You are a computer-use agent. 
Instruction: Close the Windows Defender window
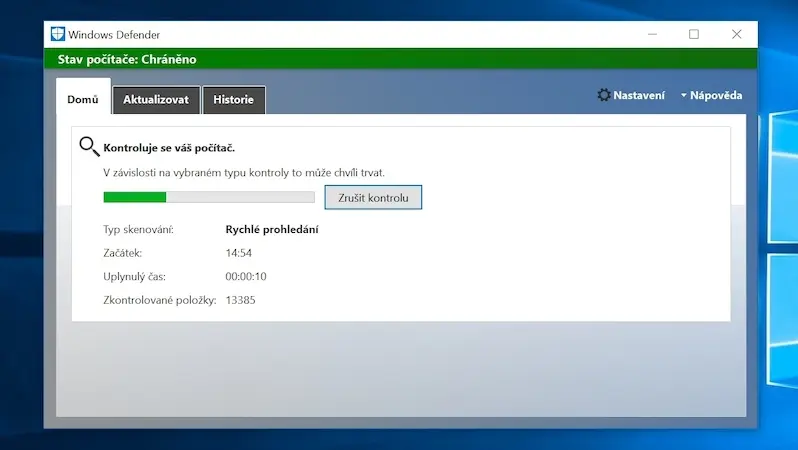[x=736, y=34]
